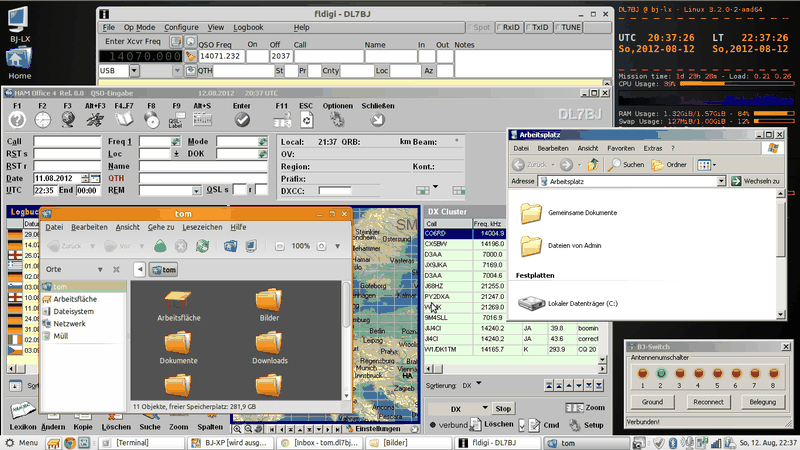Image resolution: width=800 pixels, height=450 pixels.
Task: Click the Arbeitsplatz vertical scrollbar
Action: pyautogui.click(x=781, y=254)
